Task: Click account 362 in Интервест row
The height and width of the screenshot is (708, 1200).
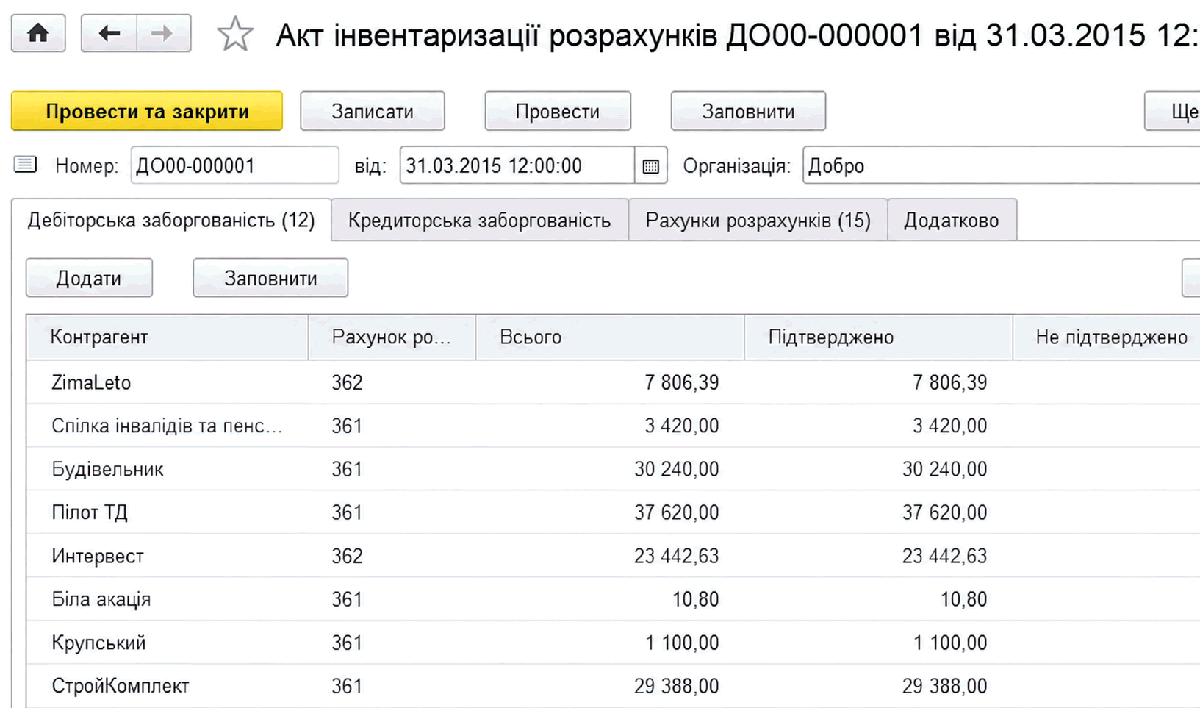Action: (347, 556)
